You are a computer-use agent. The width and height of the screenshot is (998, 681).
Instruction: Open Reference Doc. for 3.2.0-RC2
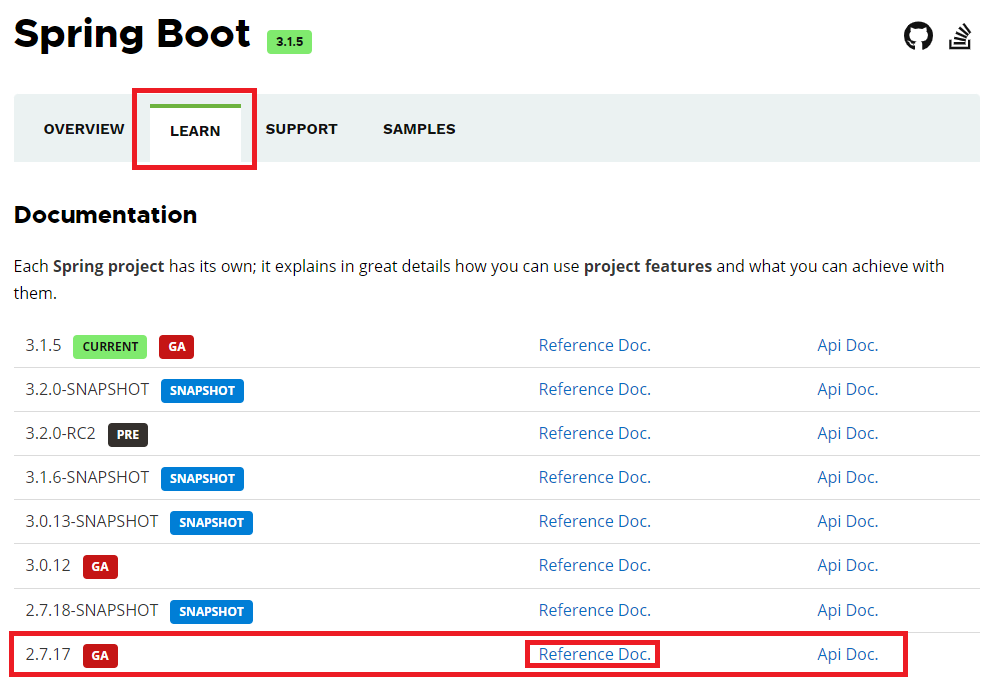click(594, 433)
